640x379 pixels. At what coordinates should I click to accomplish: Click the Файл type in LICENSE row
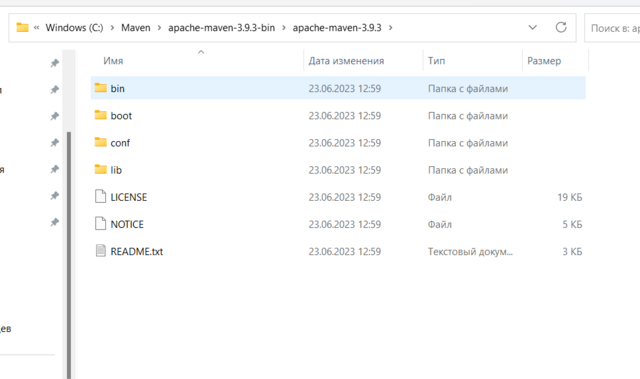pyautogui.click(x=440, y=197)
